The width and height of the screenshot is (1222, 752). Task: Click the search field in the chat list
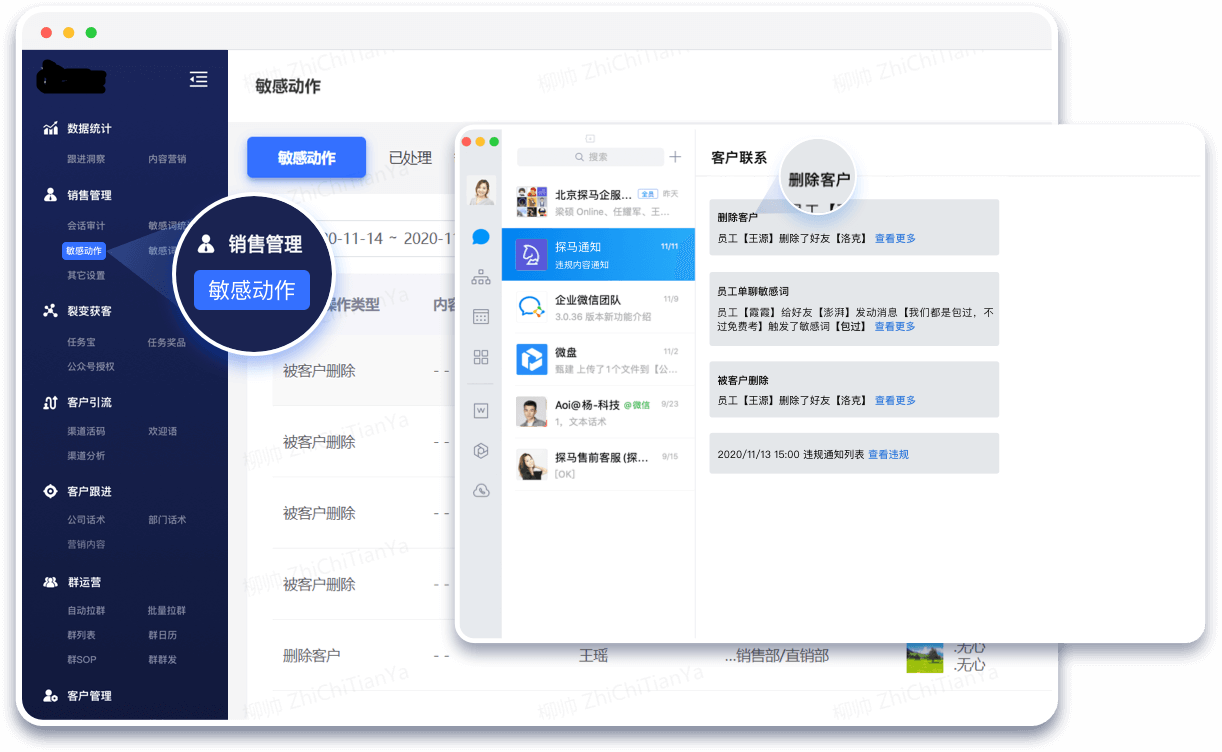[590, 157]
